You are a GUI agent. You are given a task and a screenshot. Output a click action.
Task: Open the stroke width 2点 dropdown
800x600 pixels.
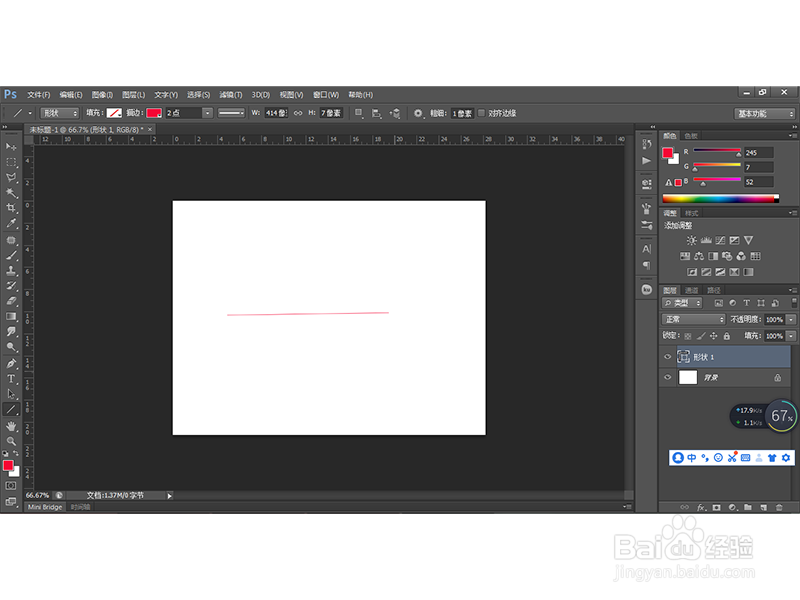coord(208,113)
